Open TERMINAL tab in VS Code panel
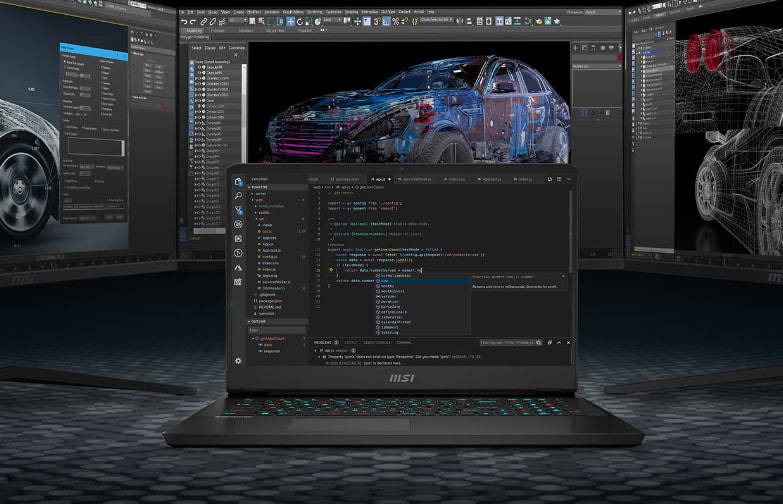The height and width of the screenshot is (504, 783). click(404, 343)
